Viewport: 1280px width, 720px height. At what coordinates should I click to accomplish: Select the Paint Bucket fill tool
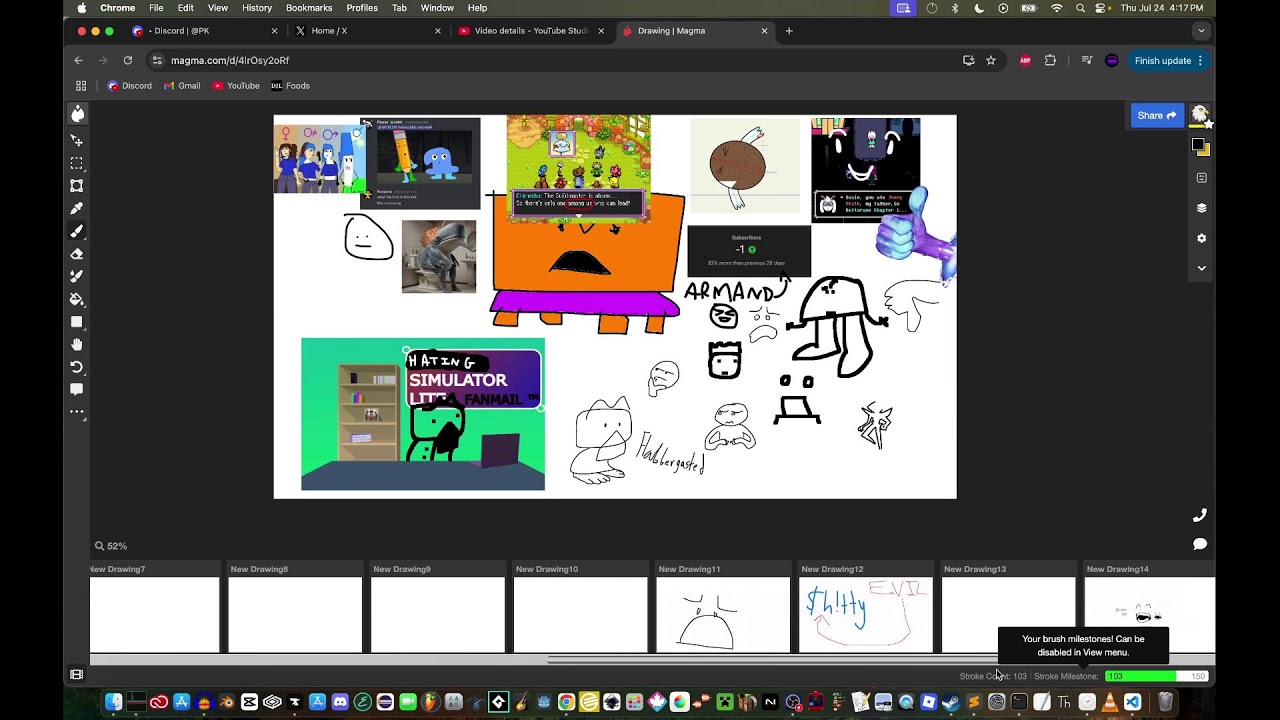pos(77,299)
